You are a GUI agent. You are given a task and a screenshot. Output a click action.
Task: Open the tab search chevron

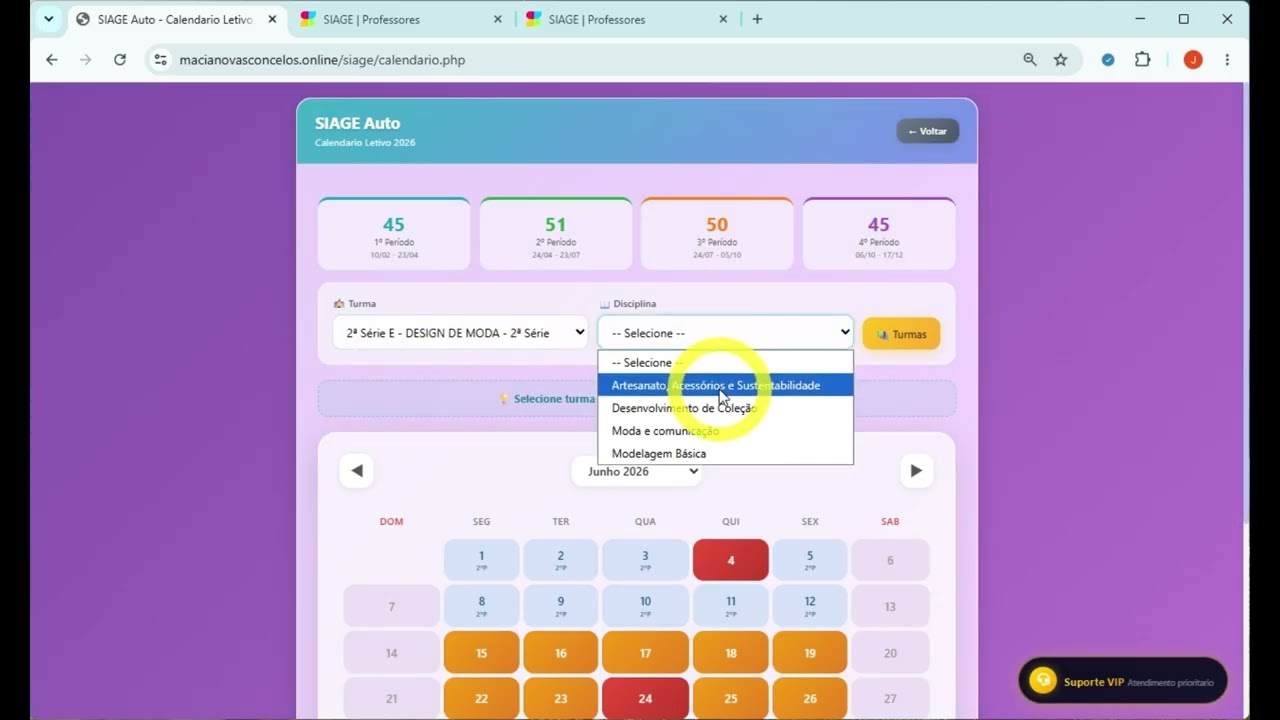pyautogui.click(x=48, y=19)
